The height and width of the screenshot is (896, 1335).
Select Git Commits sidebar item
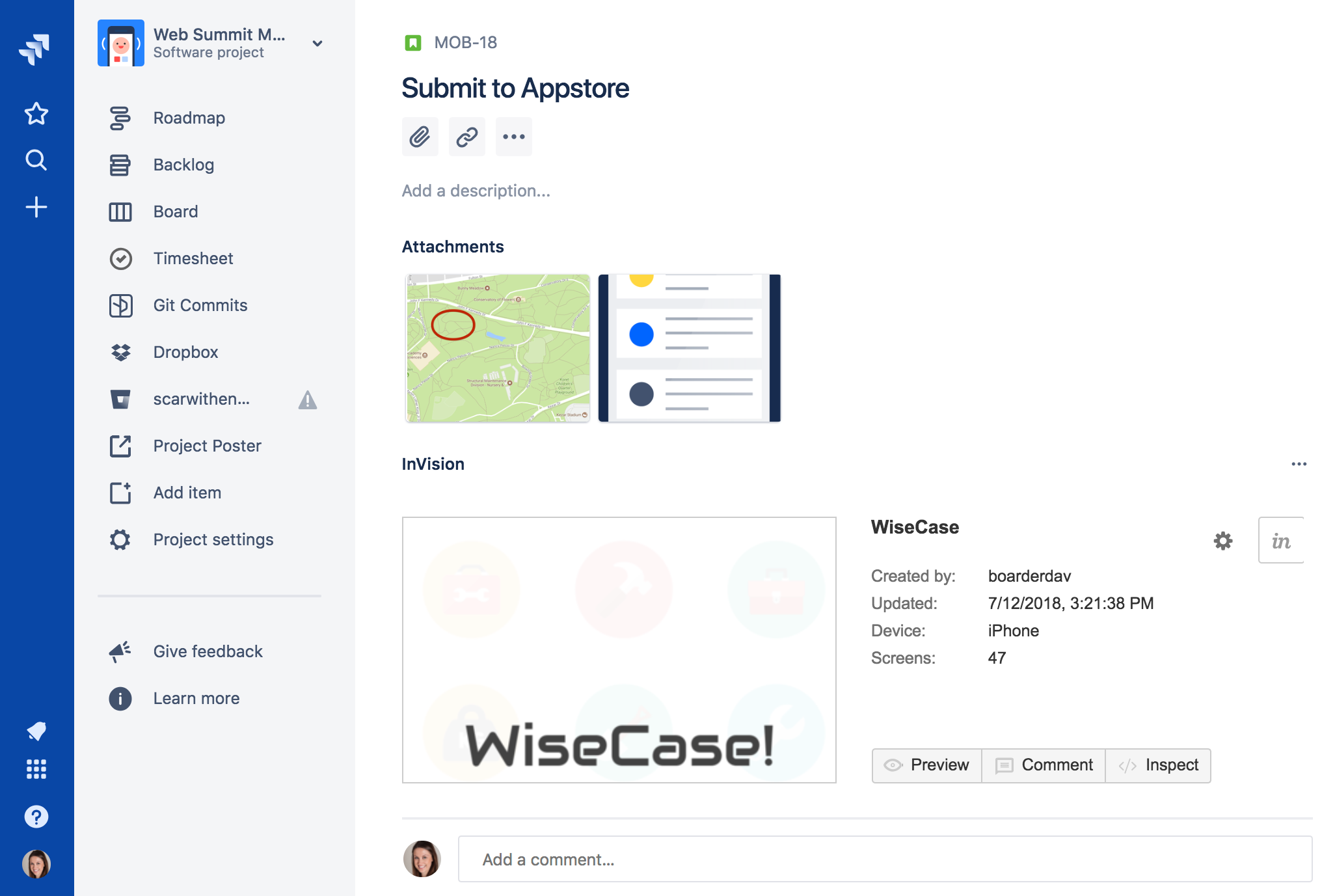[209, 306]
